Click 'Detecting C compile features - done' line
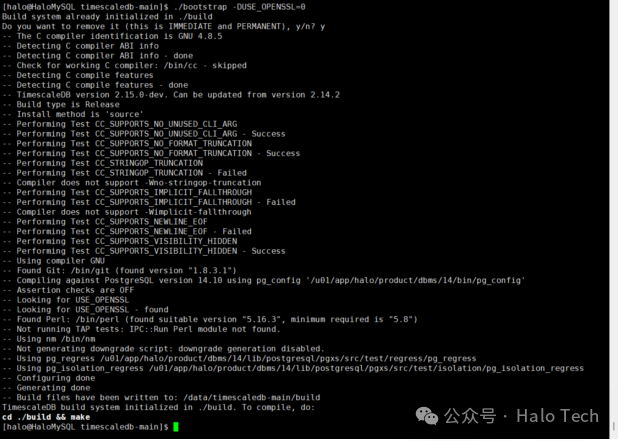619x441 pixels. tap(95, 85)
